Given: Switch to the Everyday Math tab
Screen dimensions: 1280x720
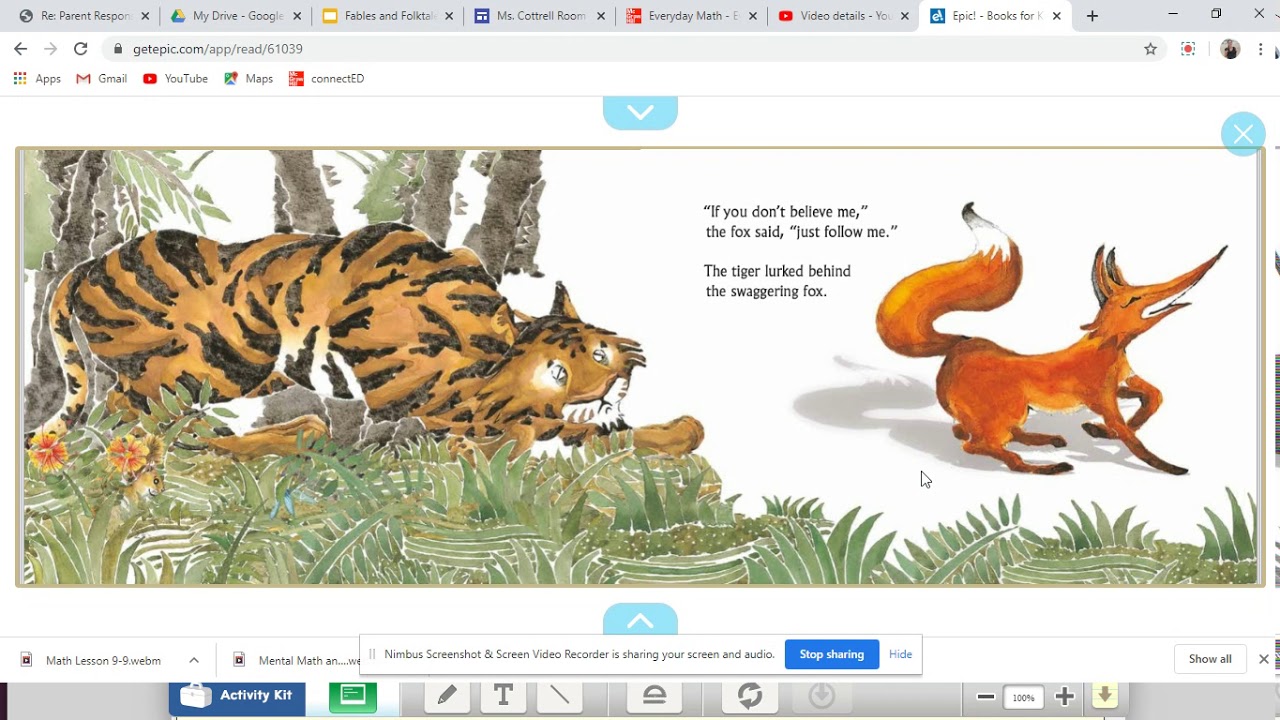Looking at the screenshot, I should point(690,16).
